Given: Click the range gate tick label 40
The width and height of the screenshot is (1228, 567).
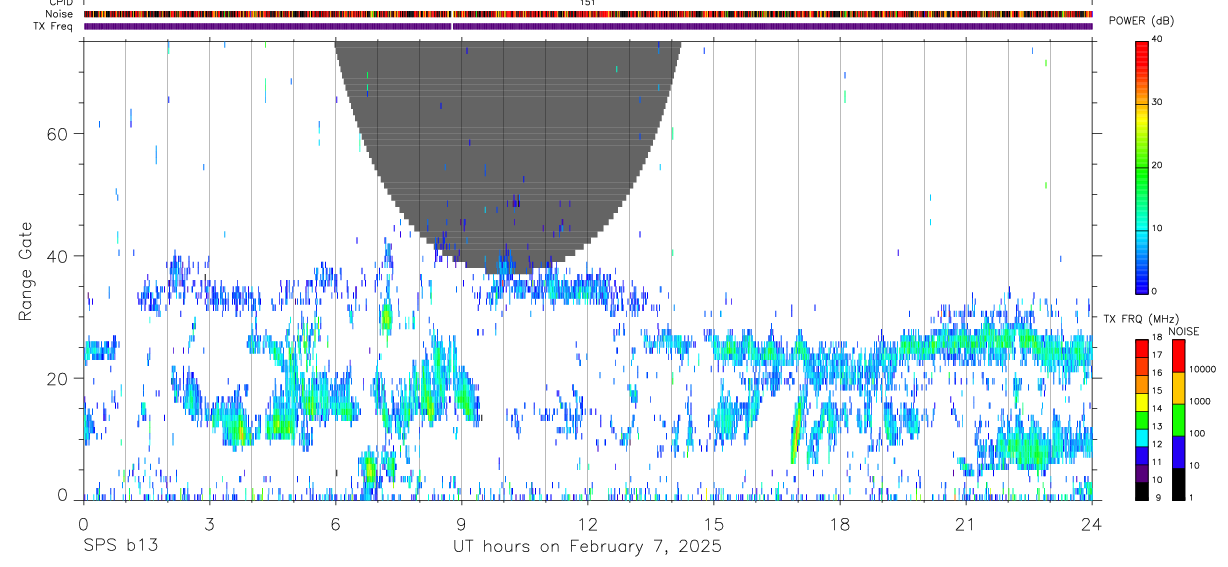Looking at the screenshot, I should pos(57,256).
